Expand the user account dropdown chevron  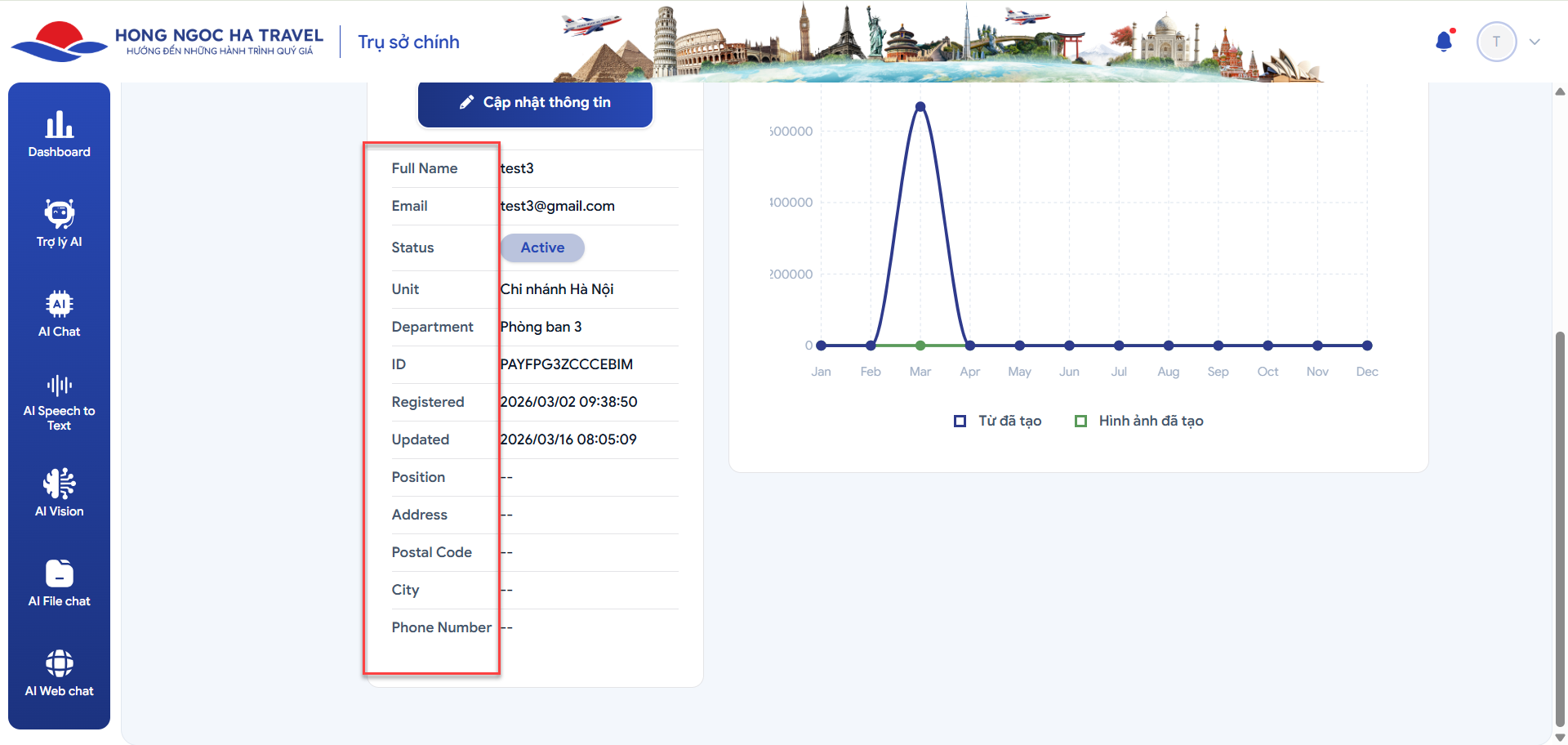[1535, 42]
